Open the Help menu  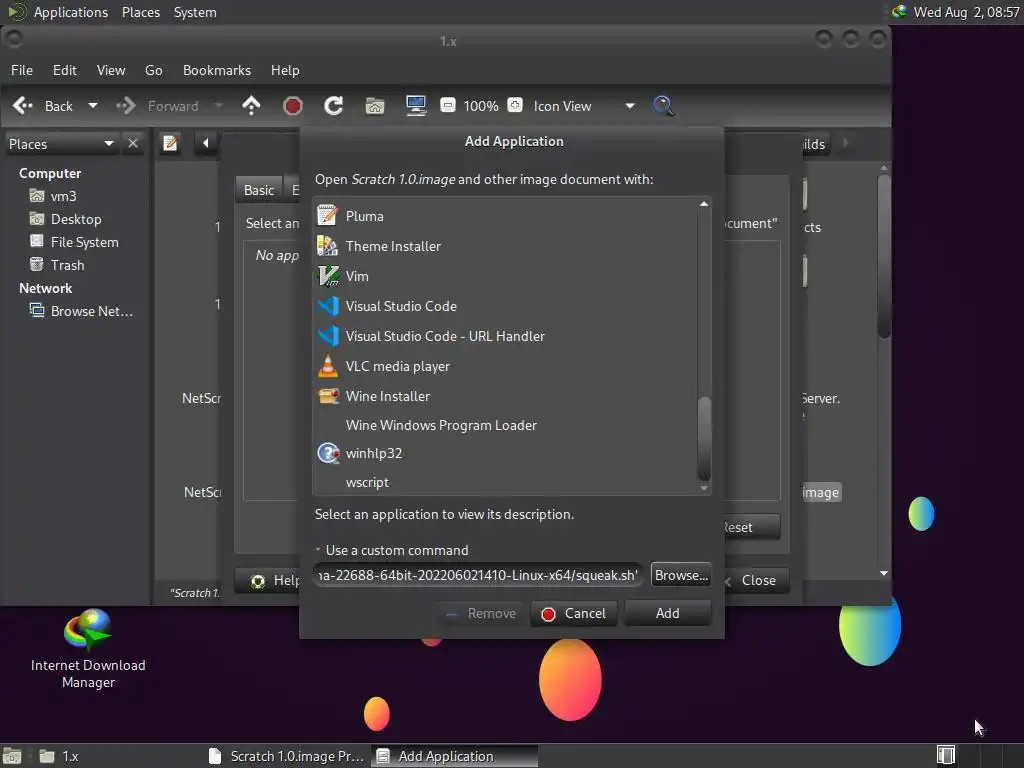point(285,70)
